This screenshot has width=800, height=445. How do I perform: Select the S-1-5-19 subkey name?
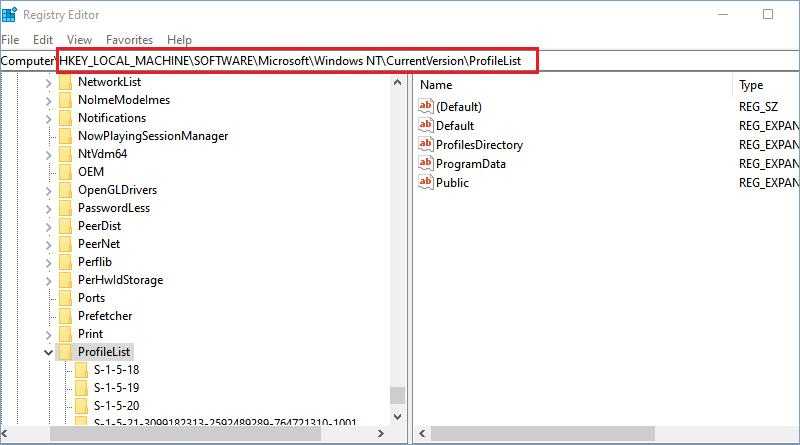click(x=116, y=388)
